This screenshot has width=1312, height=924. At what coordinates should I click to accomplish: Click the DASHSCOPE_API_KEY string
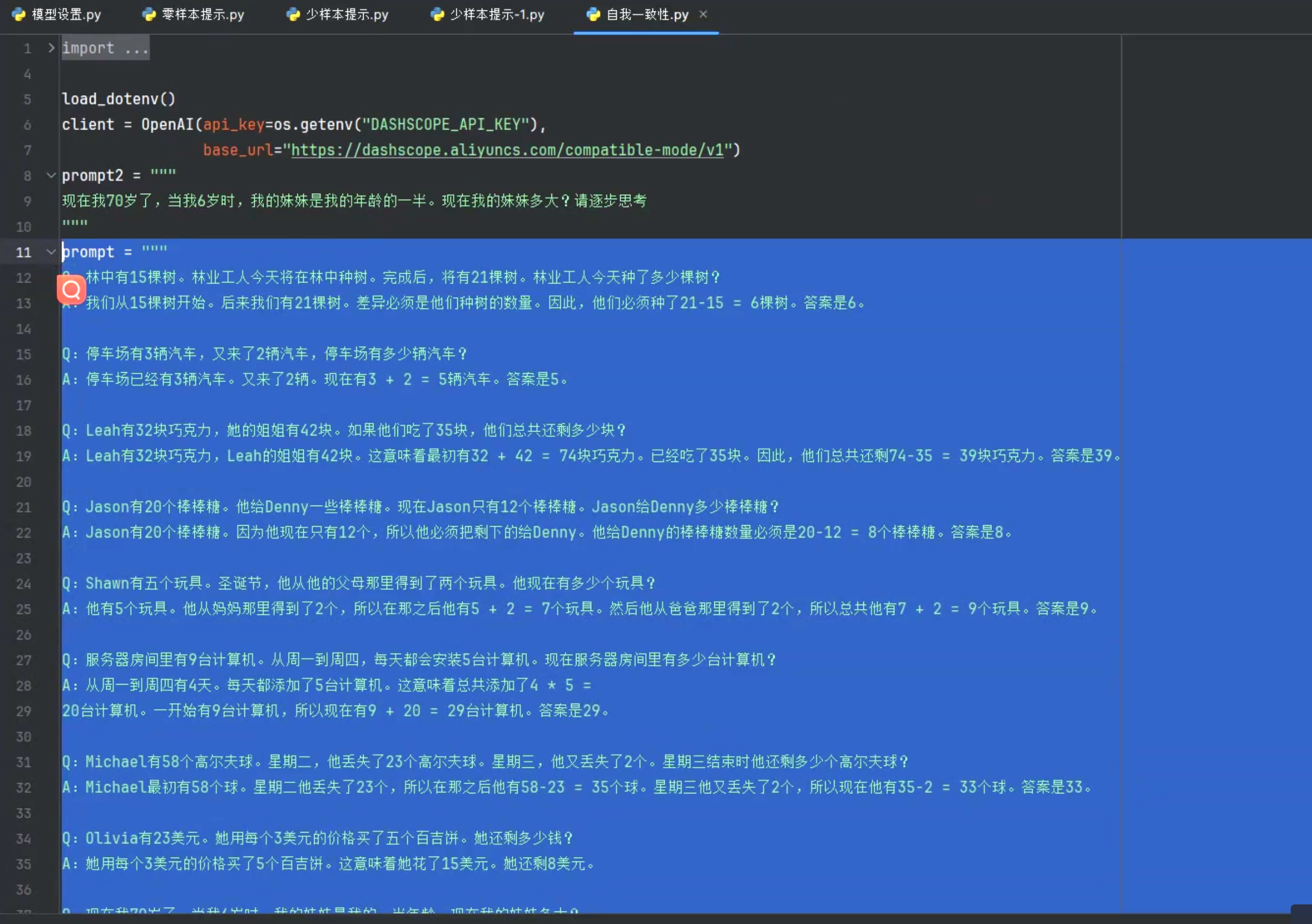(446, 125)
